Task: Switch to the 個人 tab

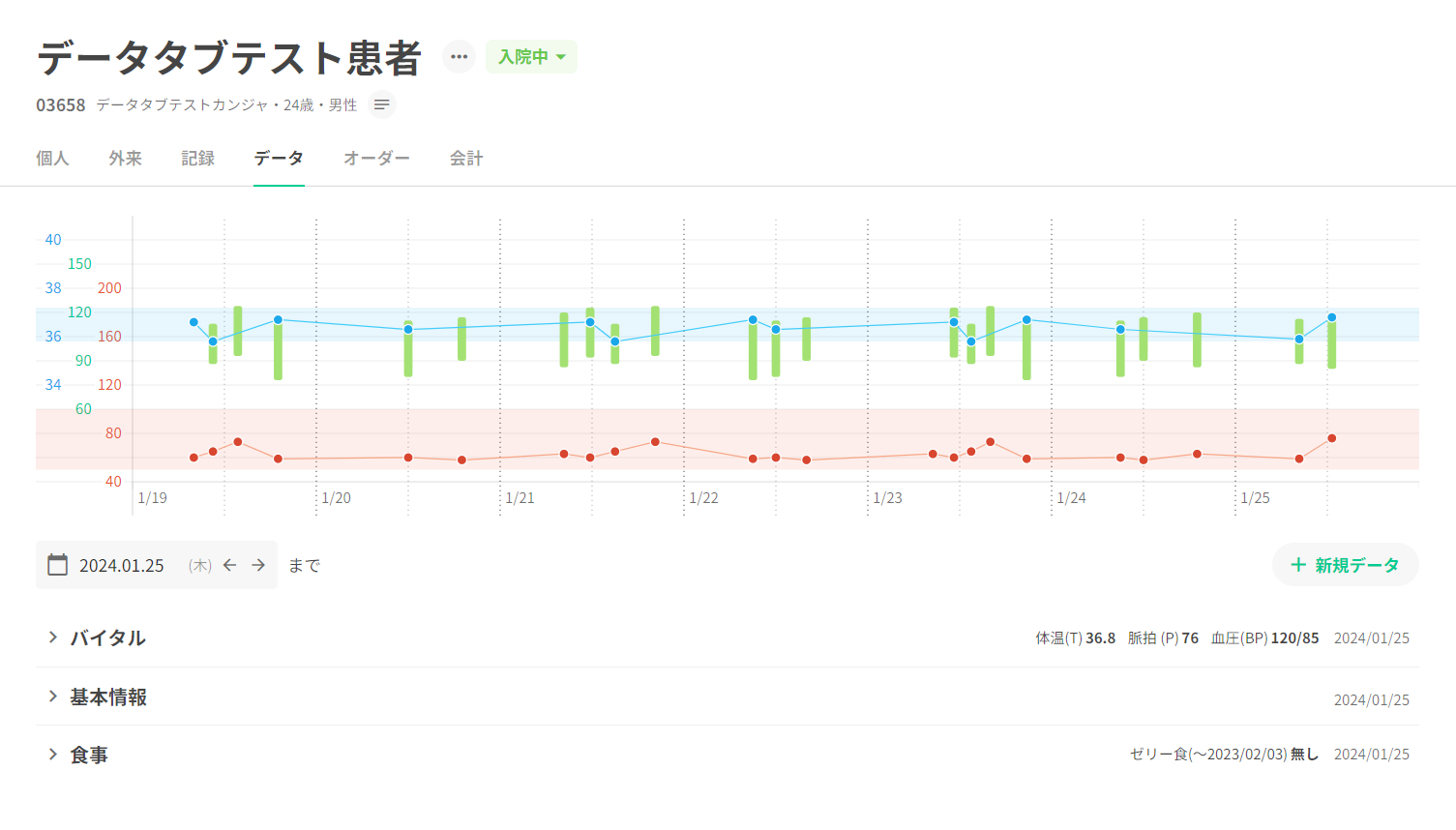Action: (x=52, y=158)
